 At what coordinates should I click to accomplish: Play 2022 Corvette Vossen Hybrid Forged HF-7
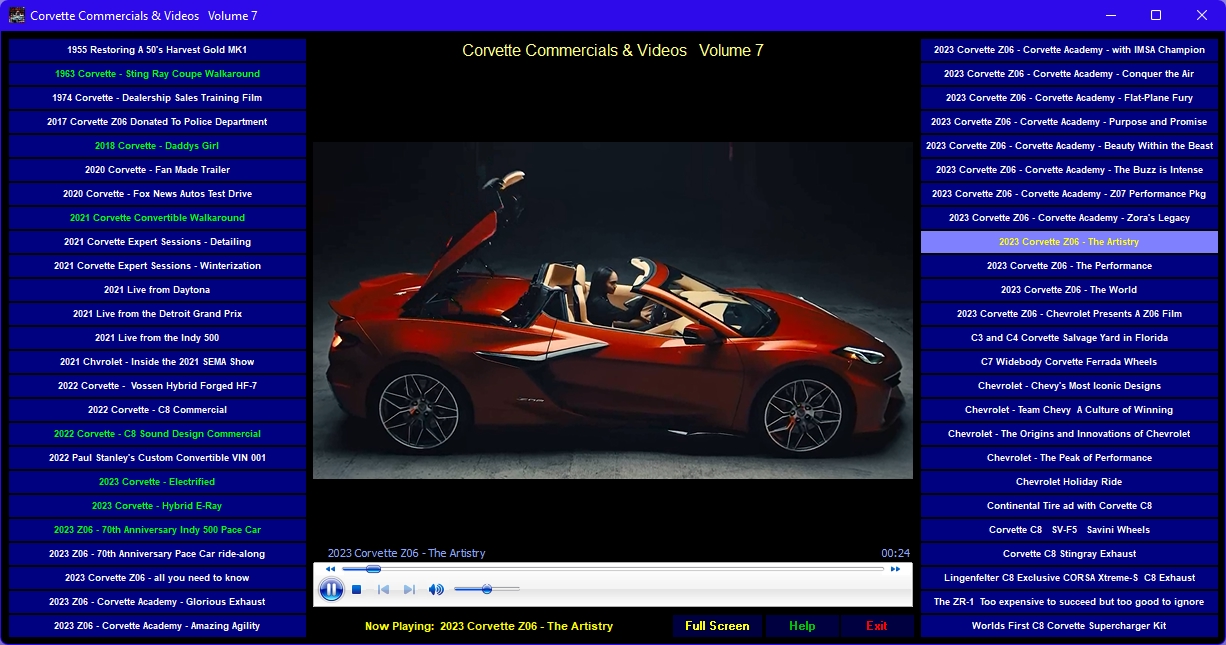tap(157, 386)
